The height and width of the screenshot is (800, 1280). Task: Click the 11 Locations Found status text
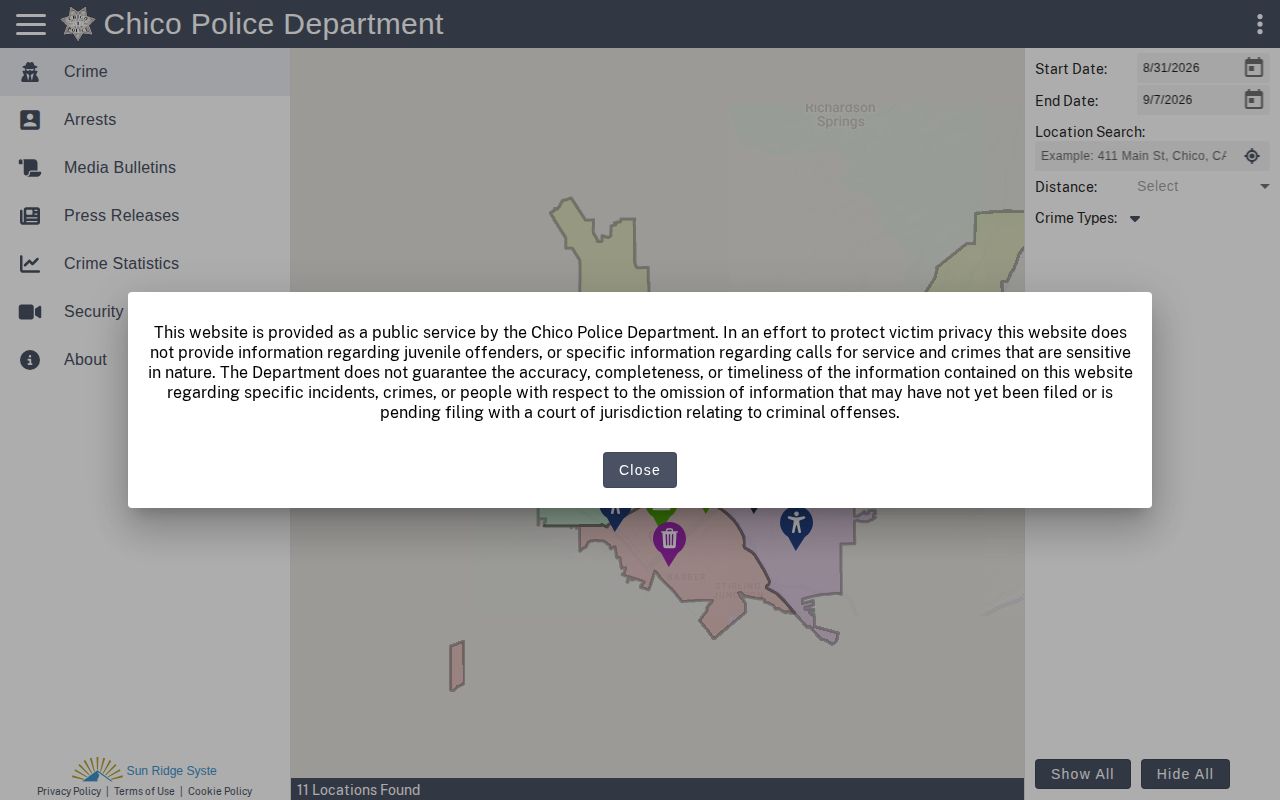[358, 790]
